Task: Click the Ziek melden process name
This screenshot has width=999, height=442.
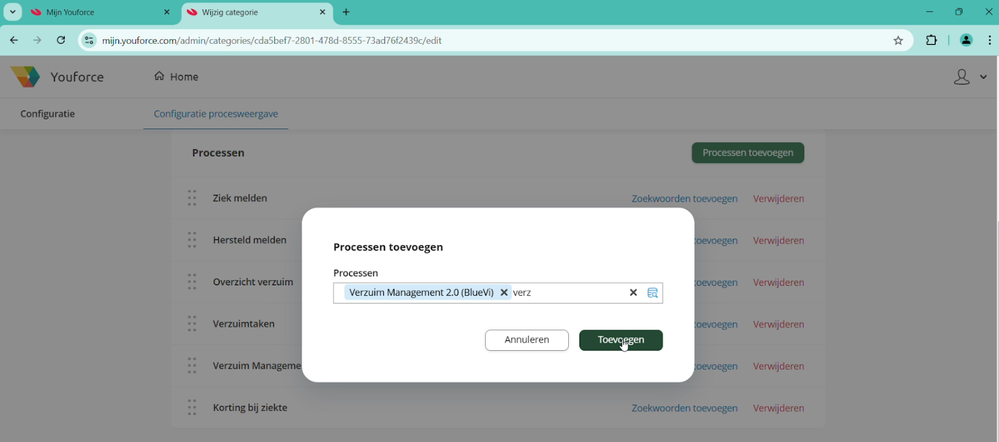Action: tap(240, 198)
